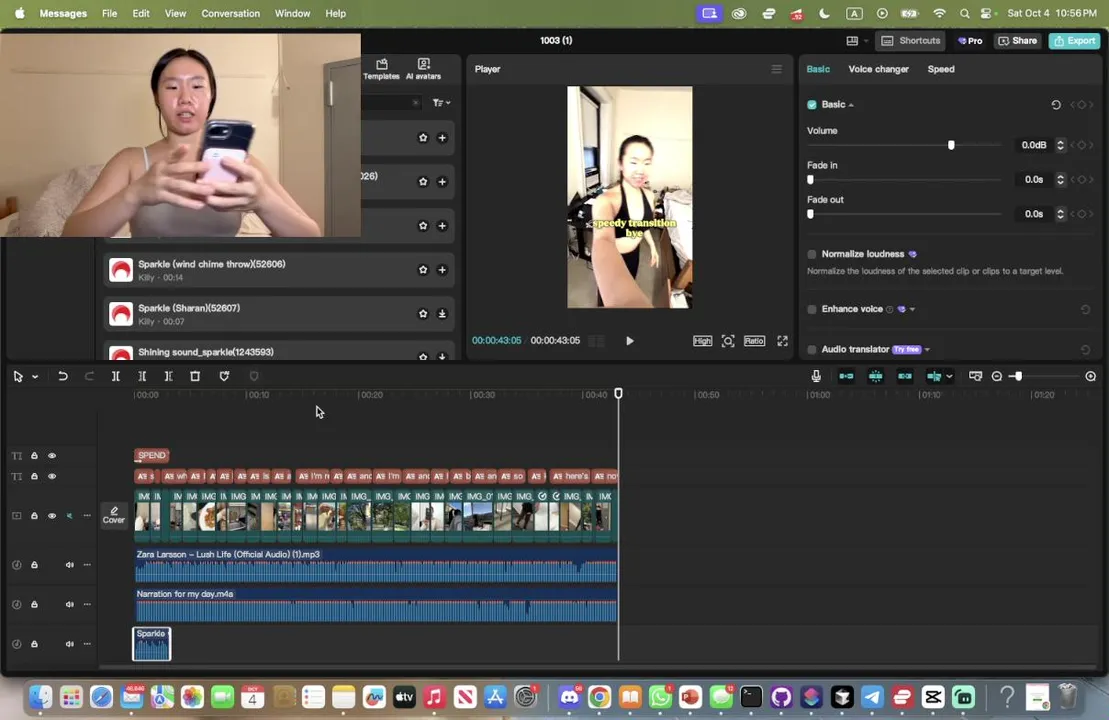Switch to the Speed tab

(x=941, y=69)
